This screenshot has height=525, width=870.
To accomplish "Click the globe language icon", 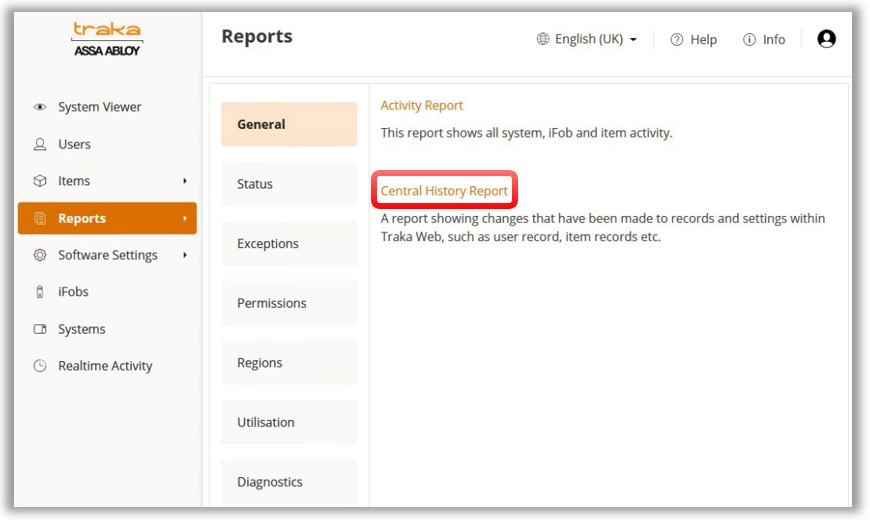I will pos(543,39).
